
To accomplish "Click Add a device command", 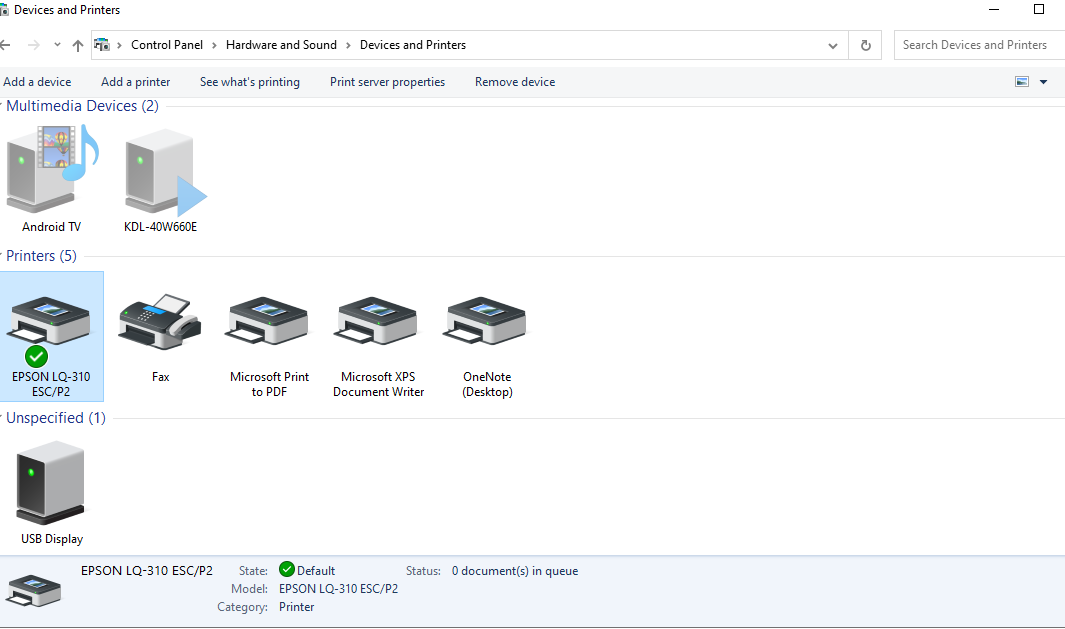I will [x=37, y=82].
